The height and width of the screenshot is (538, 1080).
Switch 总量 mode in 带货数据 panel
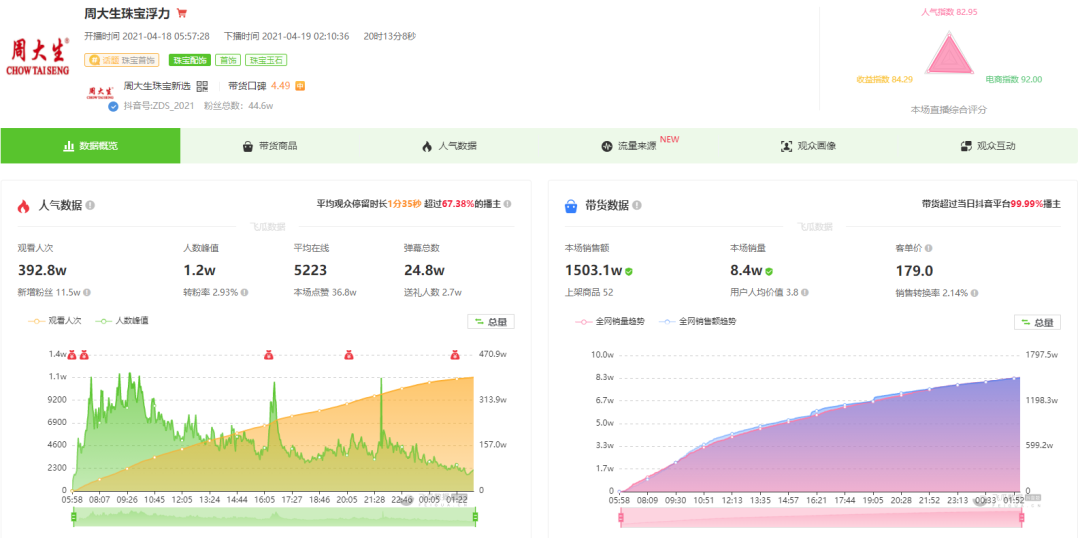point(1037,322)
